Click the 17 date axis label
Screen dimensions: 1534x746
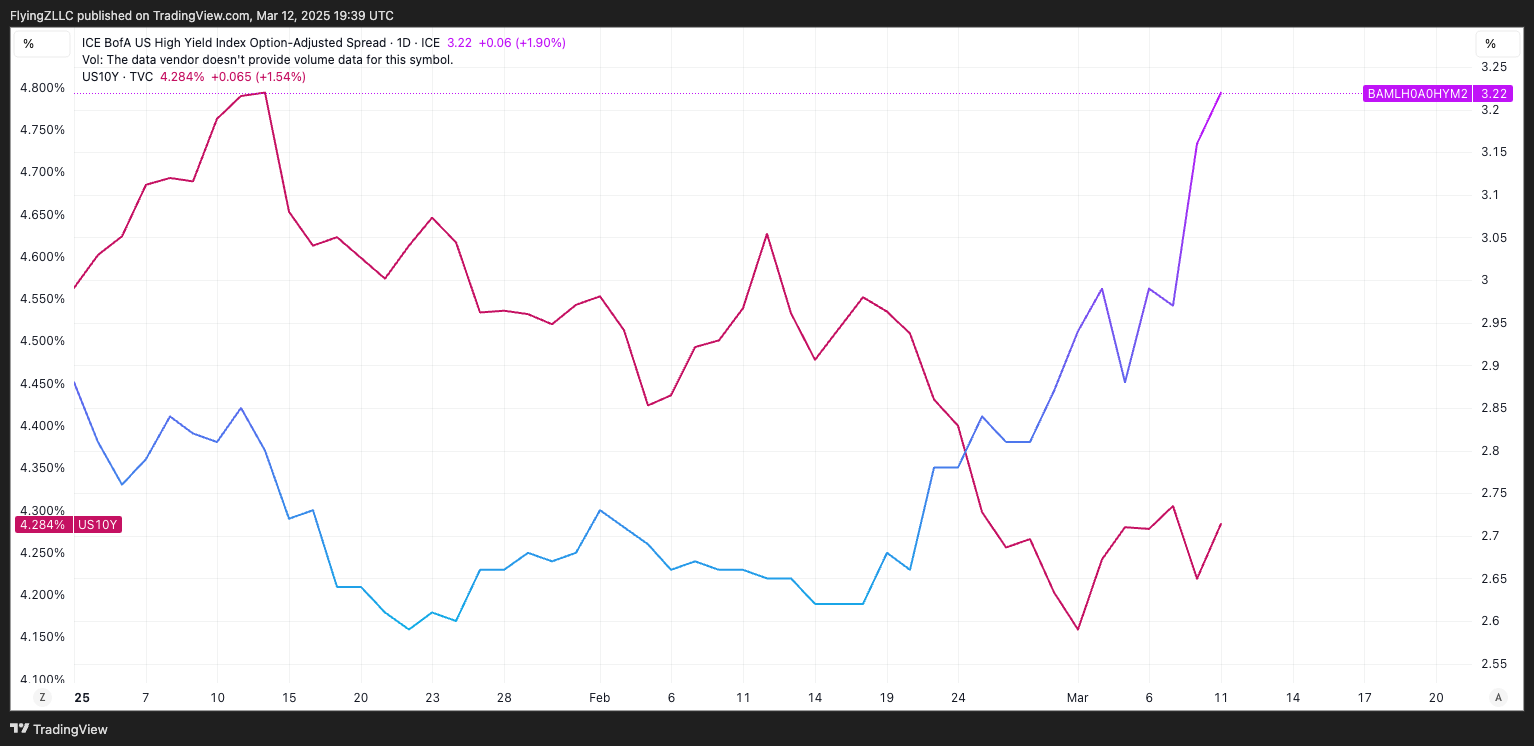1364,697
